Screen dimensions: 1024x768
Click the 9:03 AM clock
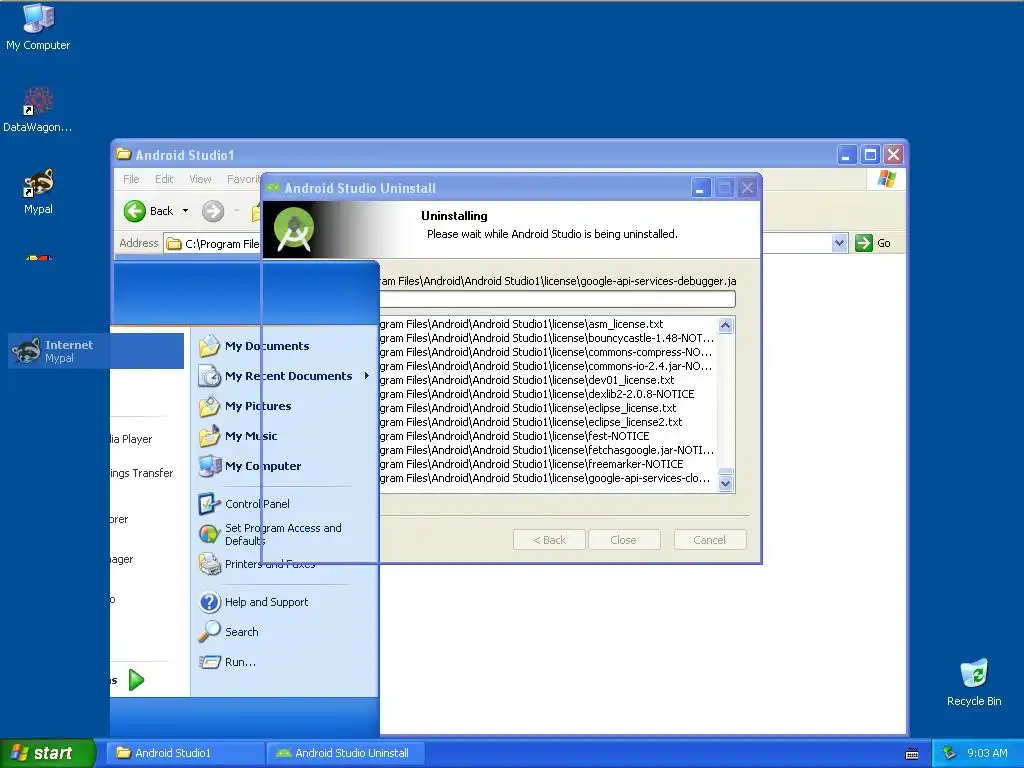[x=987, y=753]
